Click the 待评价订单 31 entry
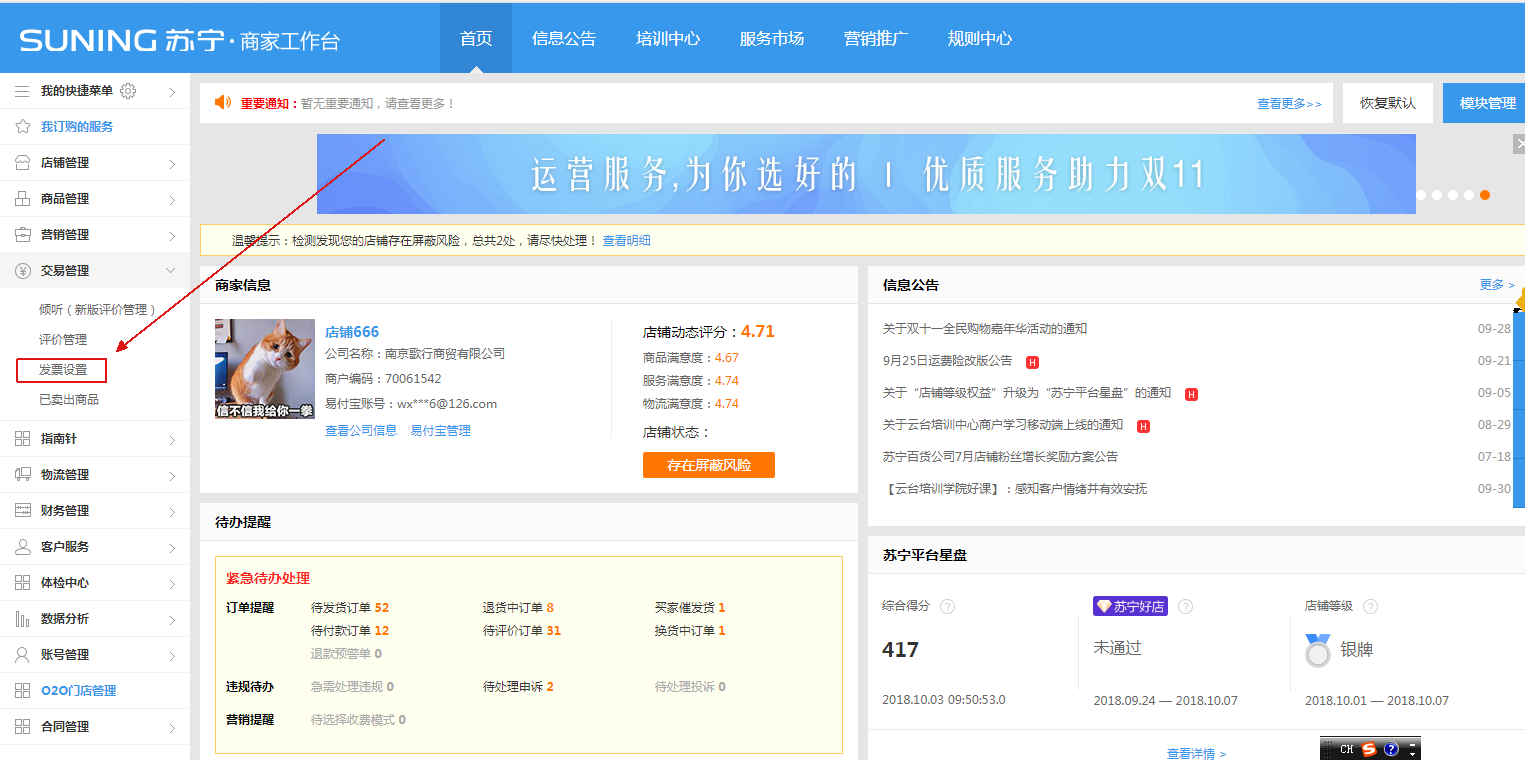1525x760 pixels. (522, 631)
